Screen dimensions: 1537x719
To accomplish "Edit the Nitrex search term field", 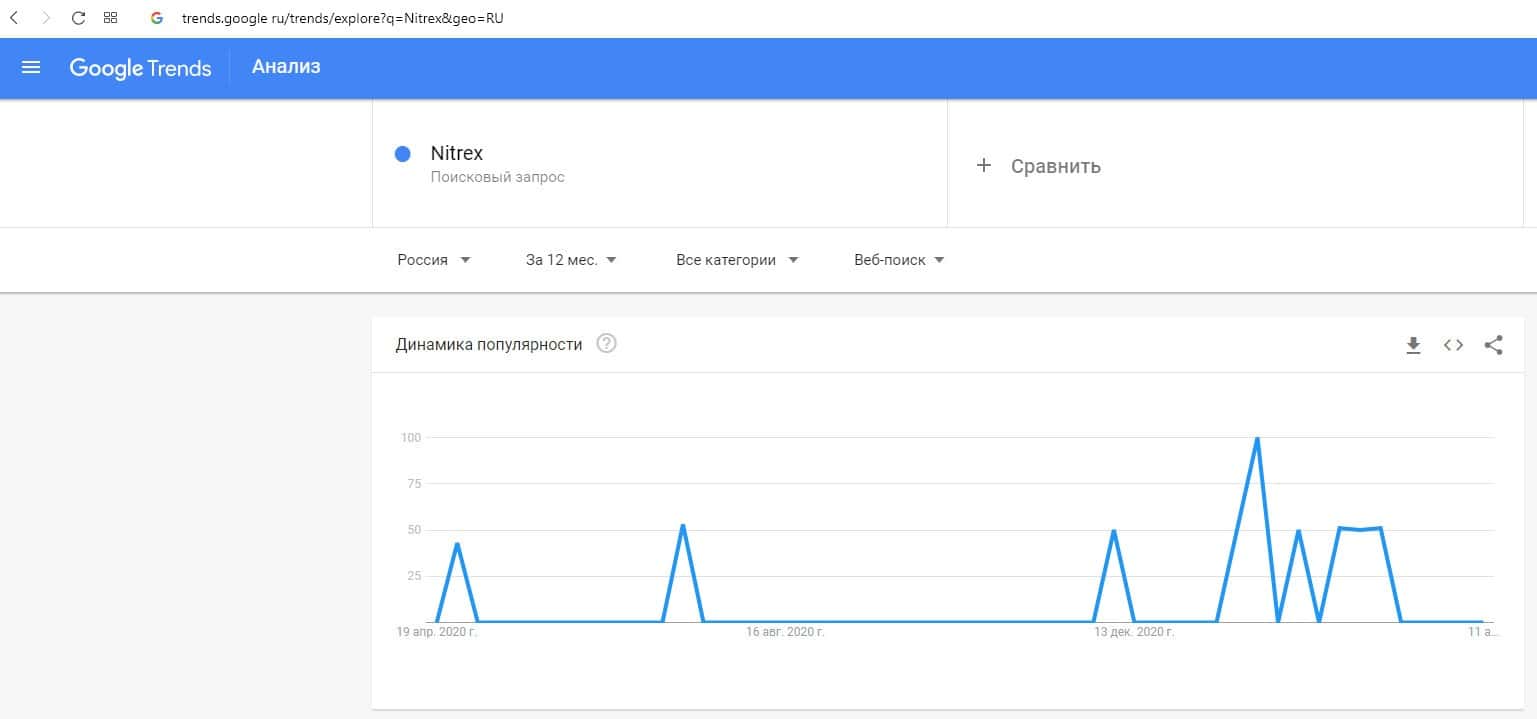I will pos(457,154).
